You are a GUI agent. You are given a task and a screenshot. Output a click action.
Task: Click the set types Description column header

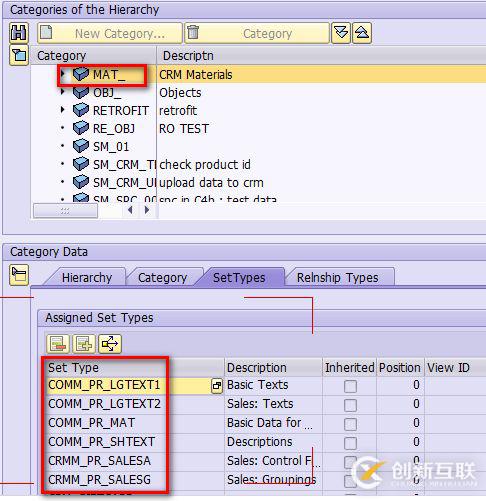(273, 368)
